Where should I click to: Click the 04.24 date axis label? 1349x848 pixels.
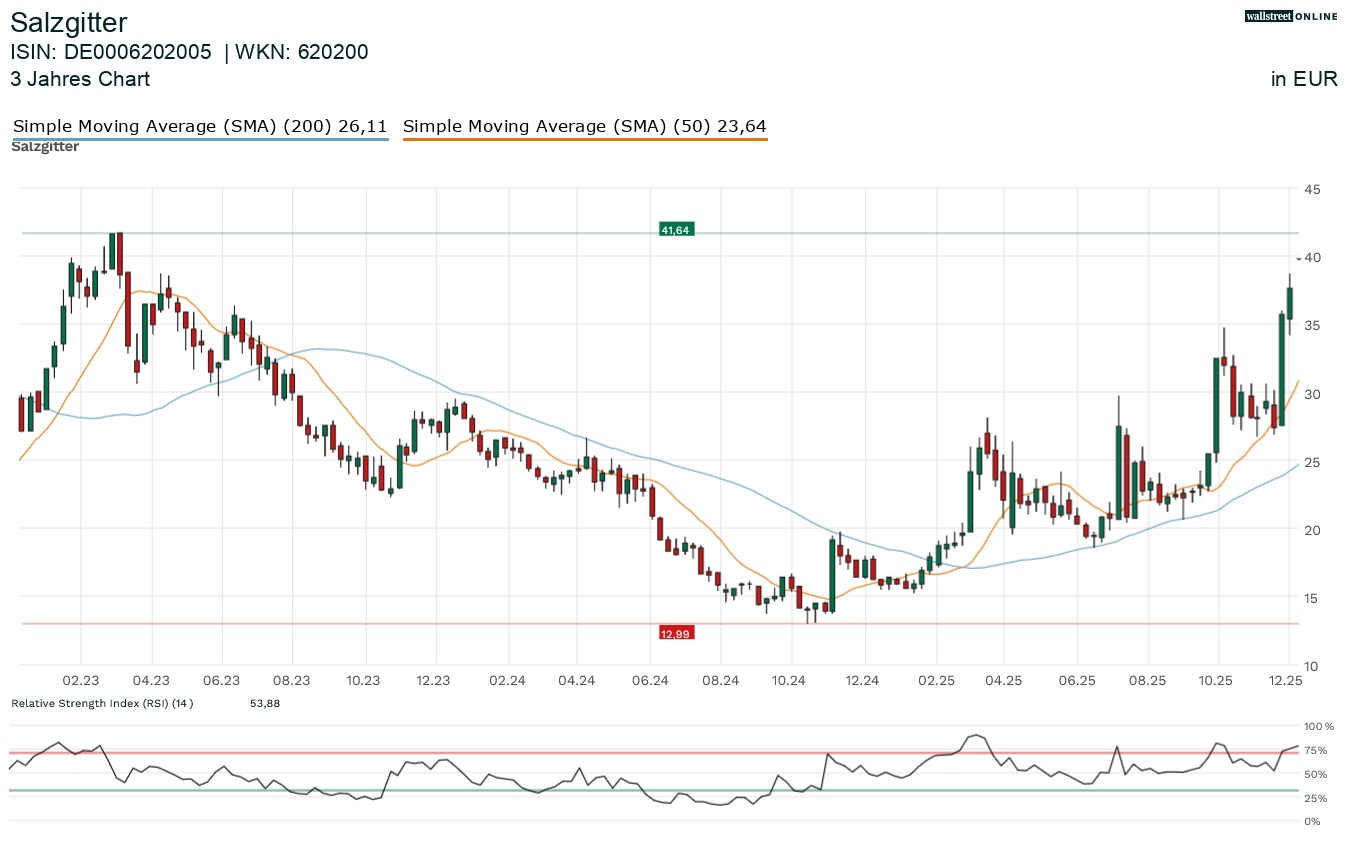coord(577,680)
